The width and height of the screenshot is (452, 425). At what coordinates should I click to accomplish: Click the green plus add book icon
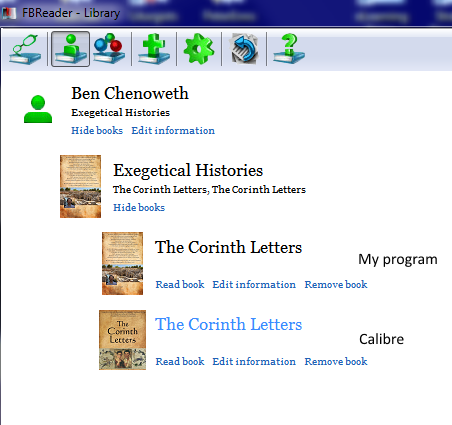pyautogui.click(x=154, y=49)
